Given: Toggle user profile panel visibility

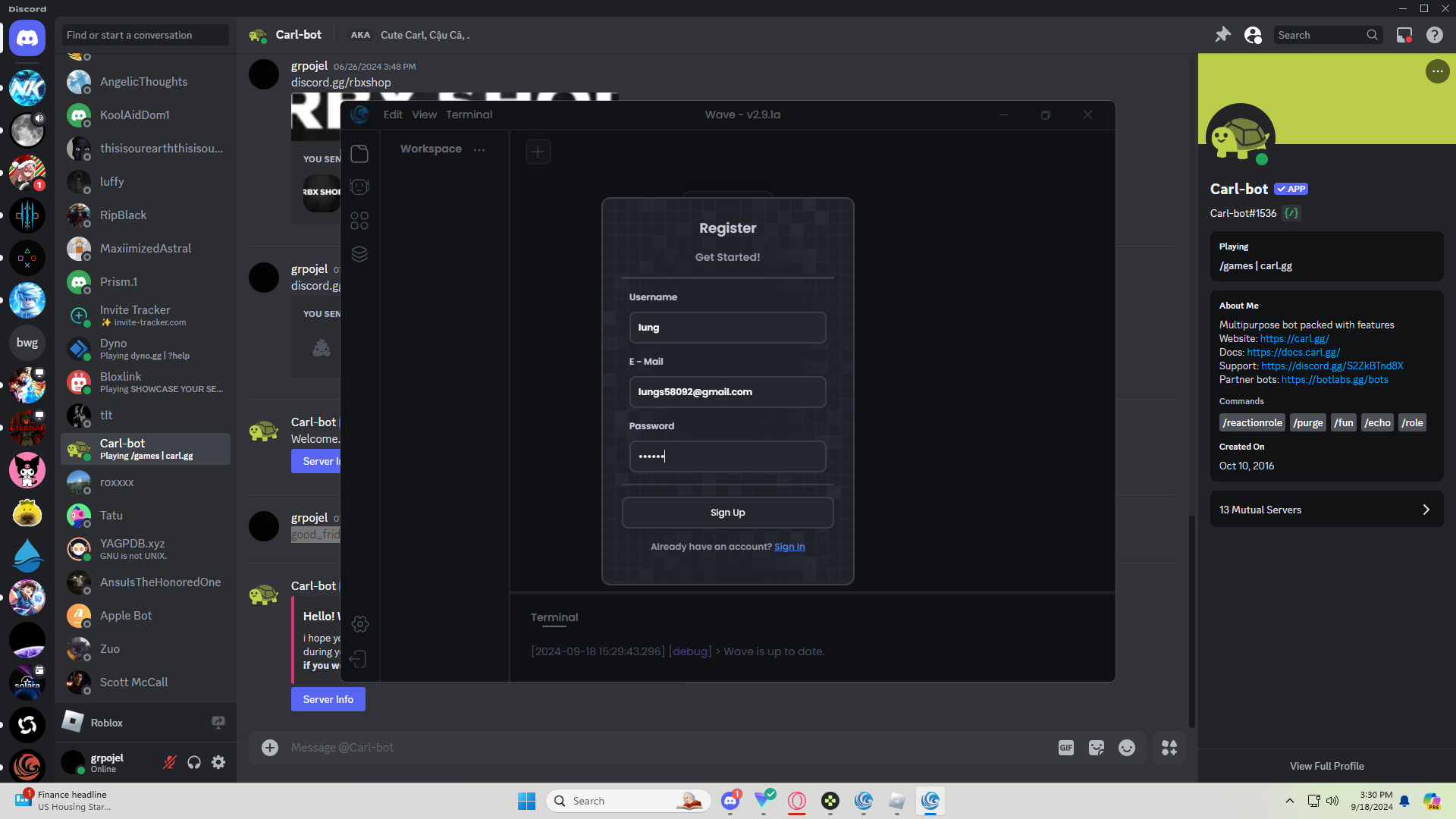Looking at the screenshot, I should (1253, 35).
